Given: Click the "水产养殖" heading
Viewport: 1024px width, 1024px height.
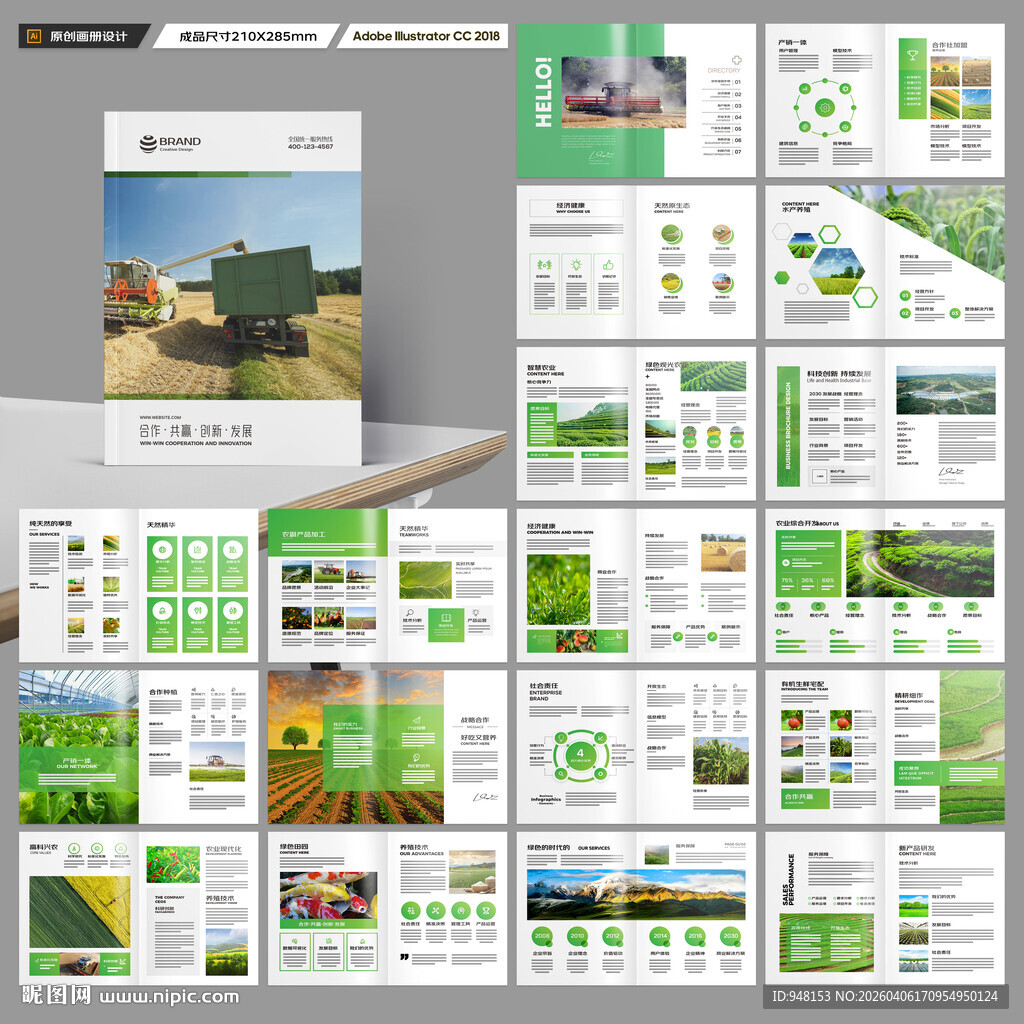Looking at the screenshot, I should click(x=796, y=210).
